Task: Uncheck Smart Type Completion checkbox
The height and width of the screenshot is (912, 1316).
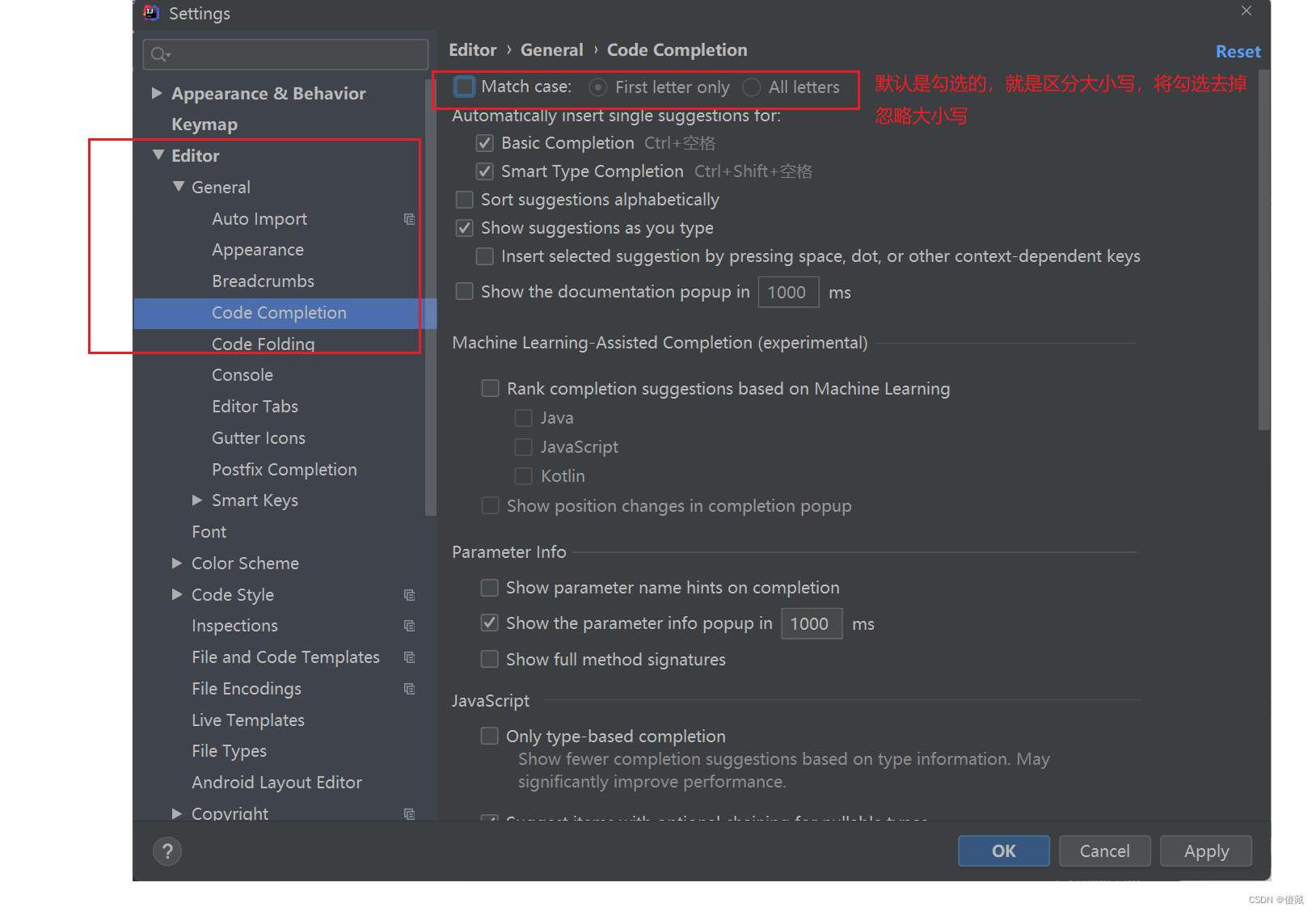Action: [x=485, y=171]
